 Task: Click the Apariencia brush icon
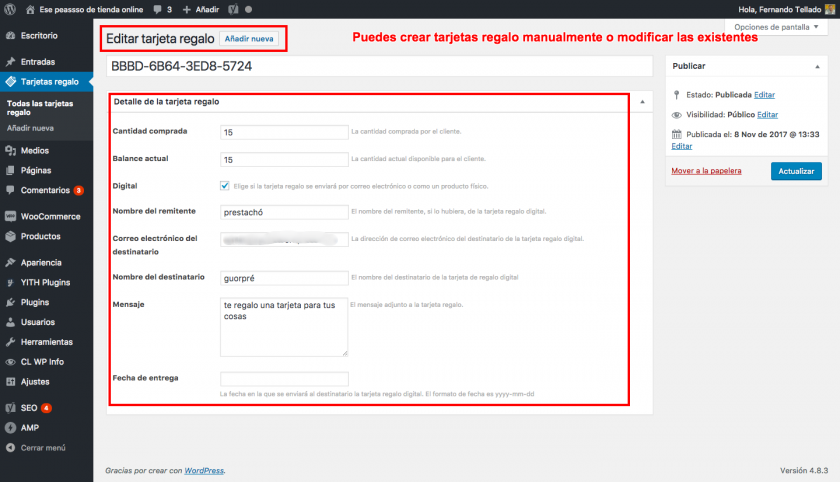[10, 262]
